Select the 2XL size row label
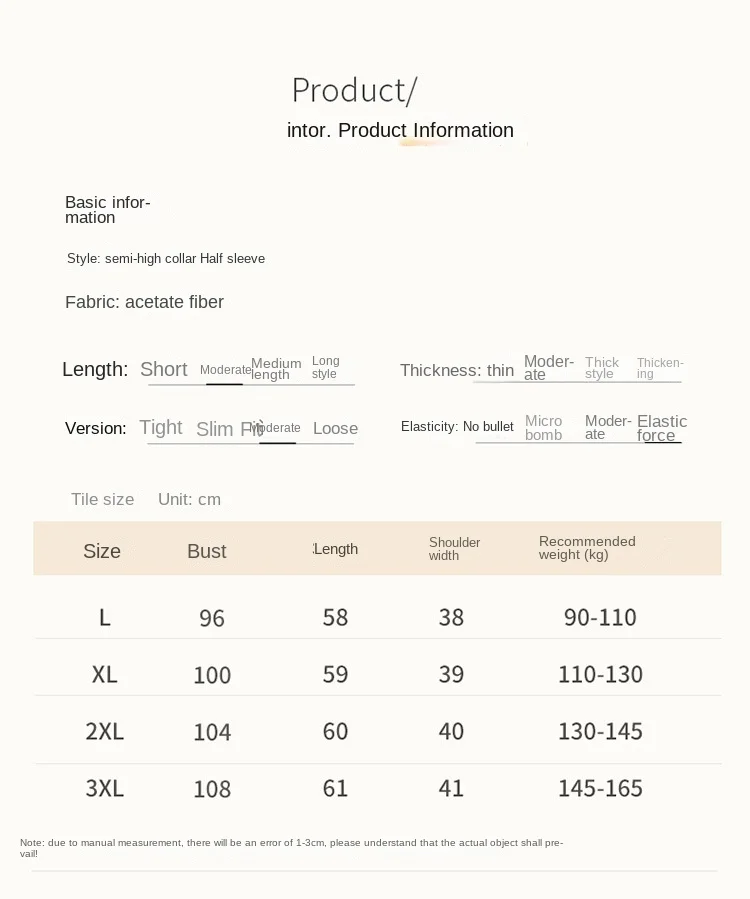750x899 pixels. point(105,731)
